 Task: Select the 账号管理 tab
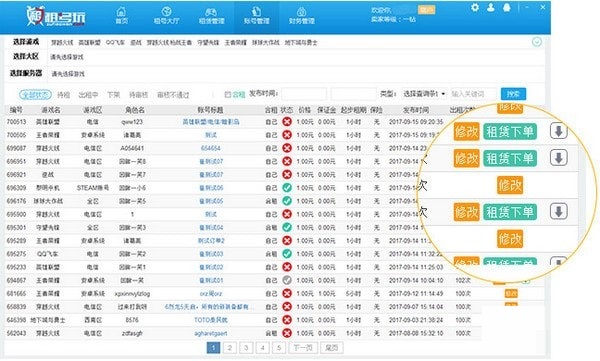pyautogui.click(x=256, y=16)
